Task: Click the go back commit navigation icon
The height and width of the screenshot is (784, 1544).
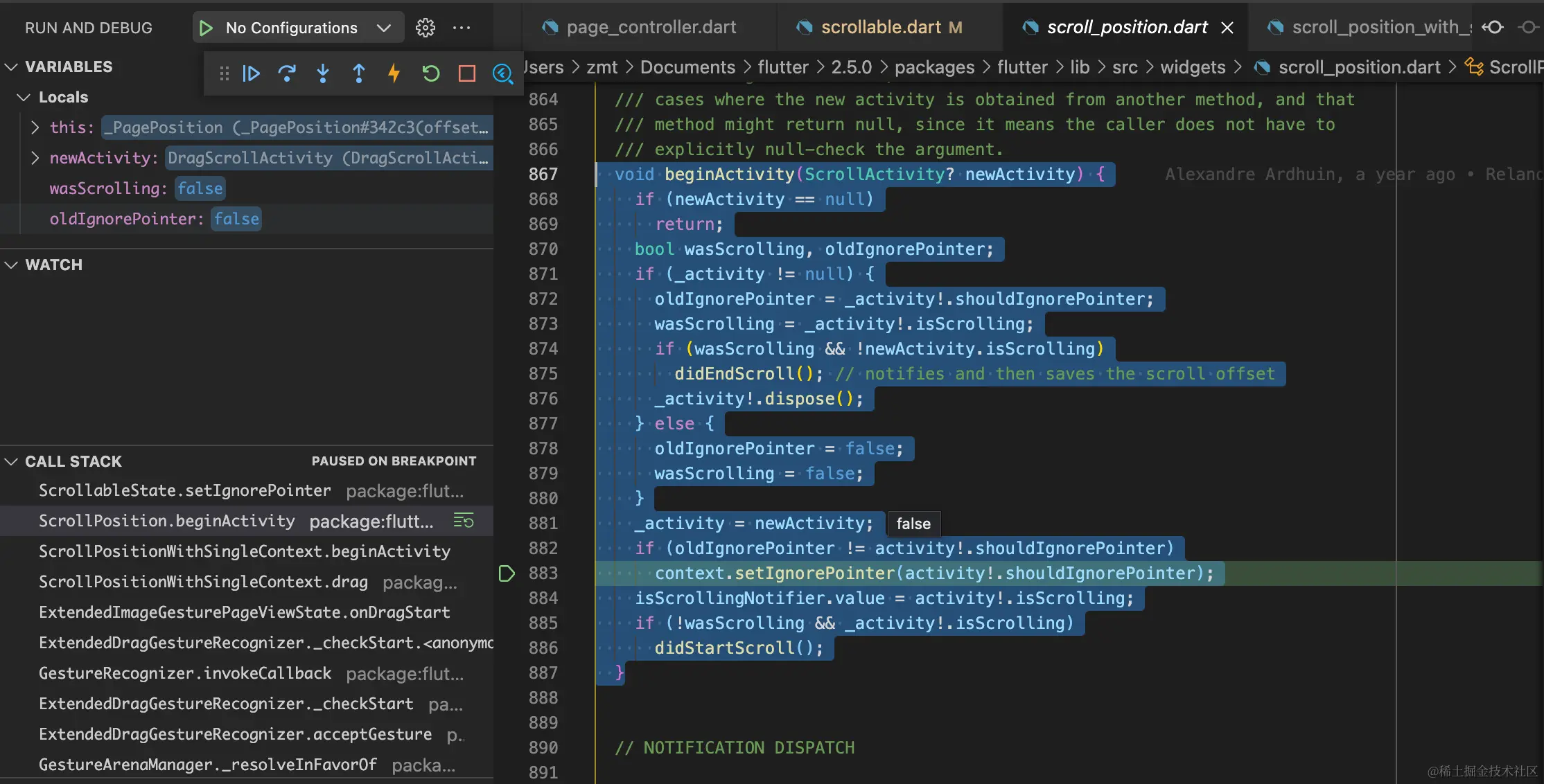Action: point(1493,28)
